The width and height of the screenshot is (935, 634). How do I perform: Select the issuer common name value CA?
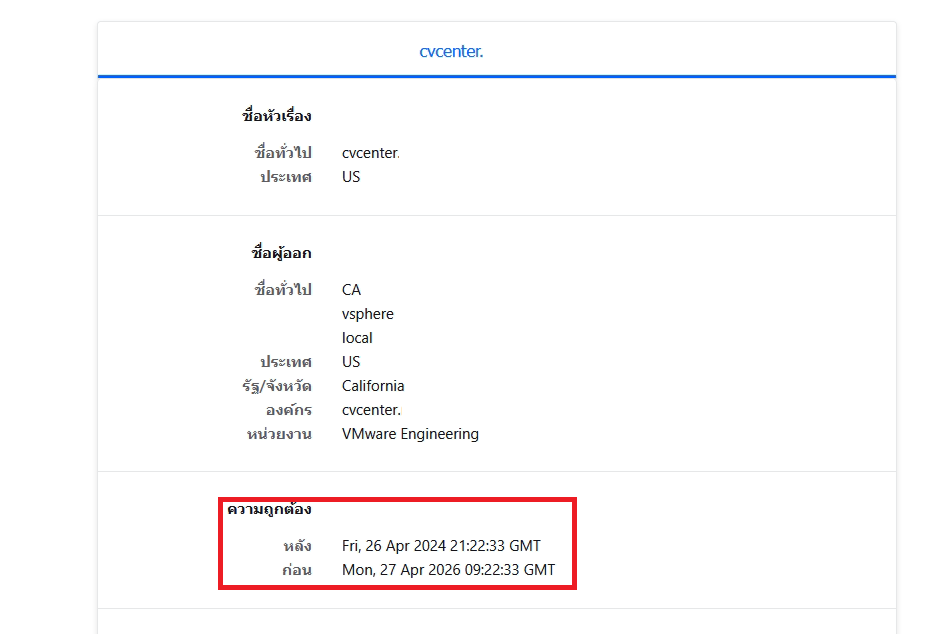click(351, 290)
